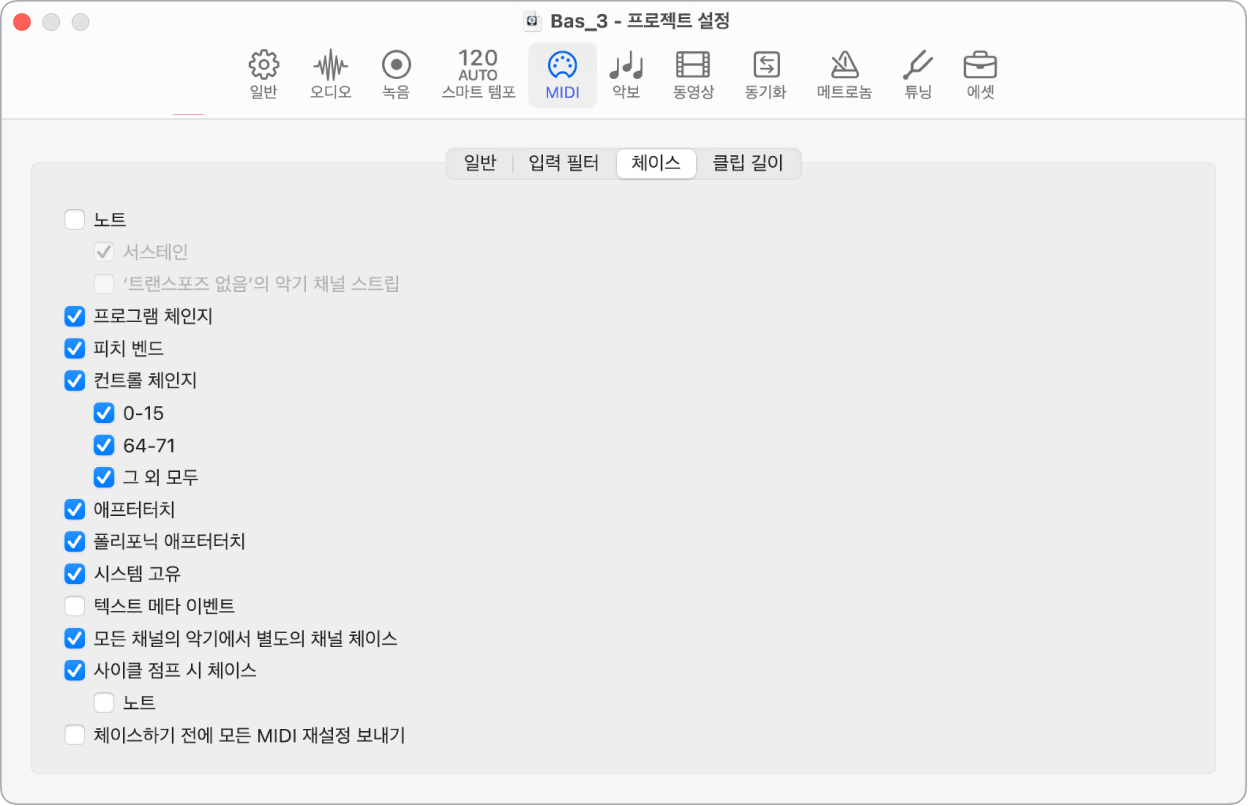This screenshot has width=1248, height=806.
Task: Select the MIDI settings pane icon
Action: (562, 75)
